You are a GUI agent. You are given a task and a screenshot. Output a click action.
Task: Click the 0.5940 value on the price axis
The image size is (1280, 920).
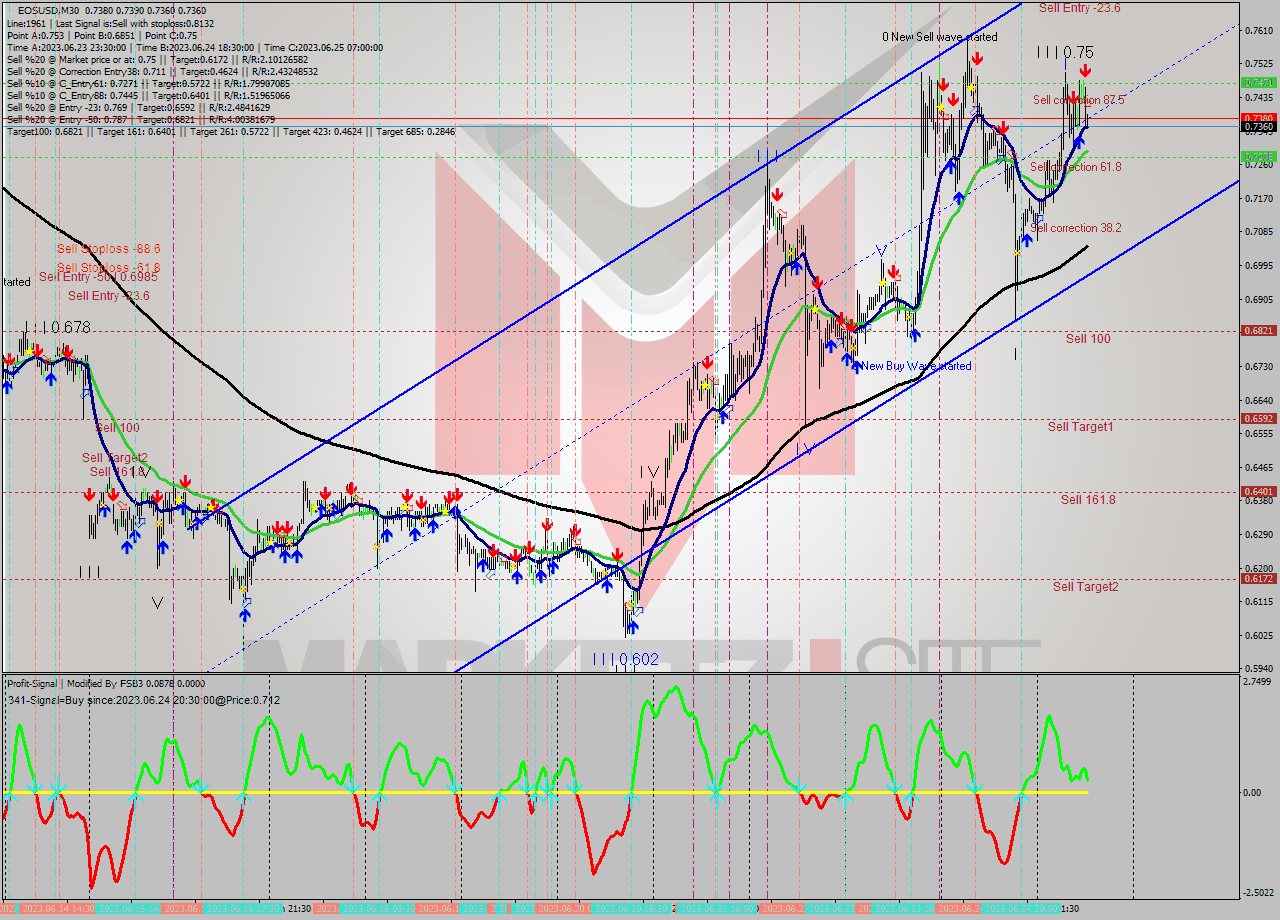tap(1257, 668)
